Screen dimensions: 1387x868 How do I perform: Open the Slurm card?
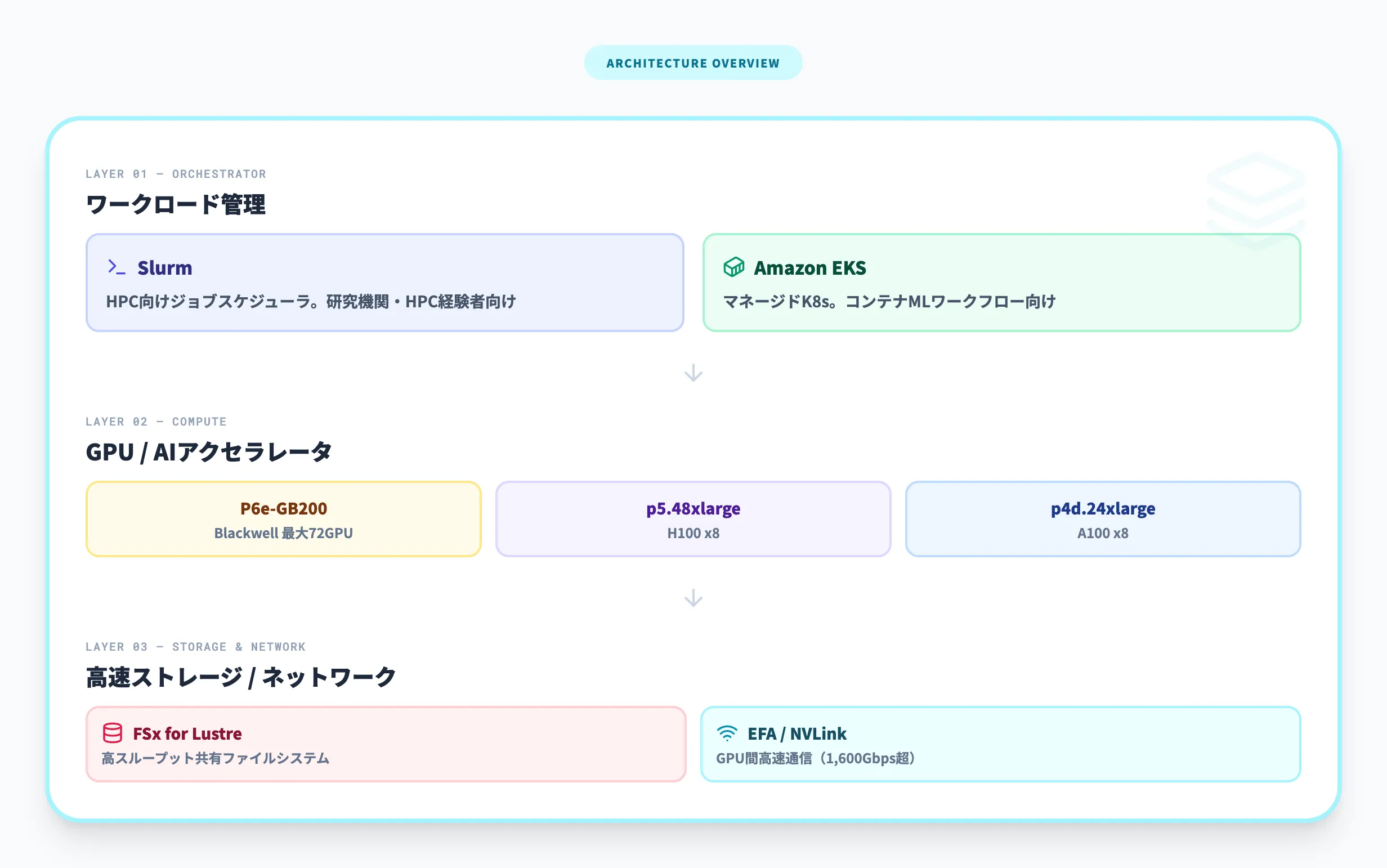pos(383,283)
